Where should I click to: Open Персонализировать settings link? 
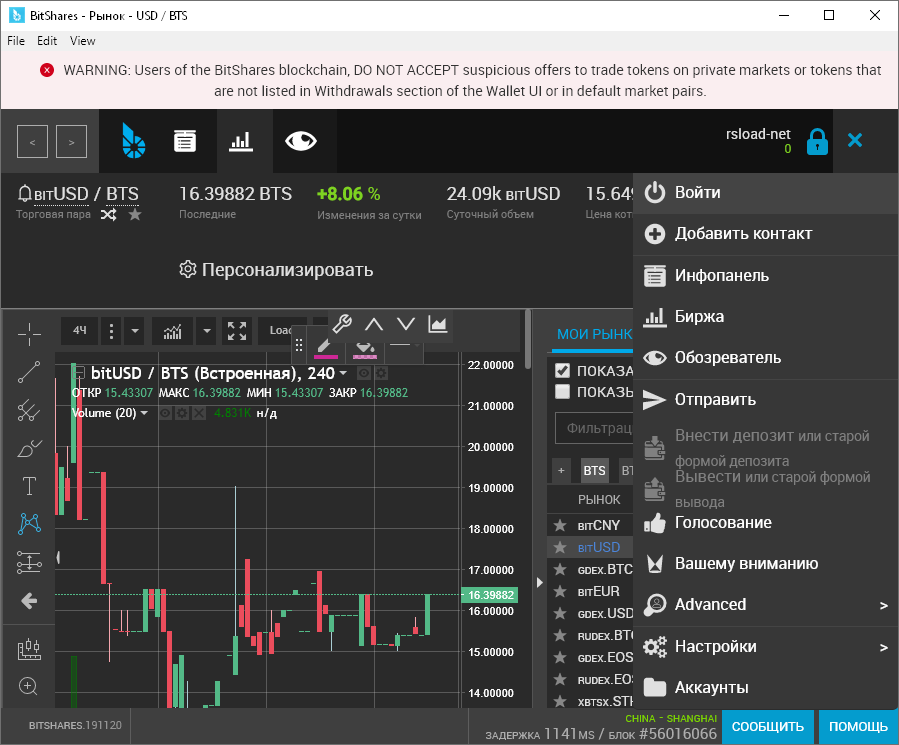pyautogui.click(x=280, y=270)
